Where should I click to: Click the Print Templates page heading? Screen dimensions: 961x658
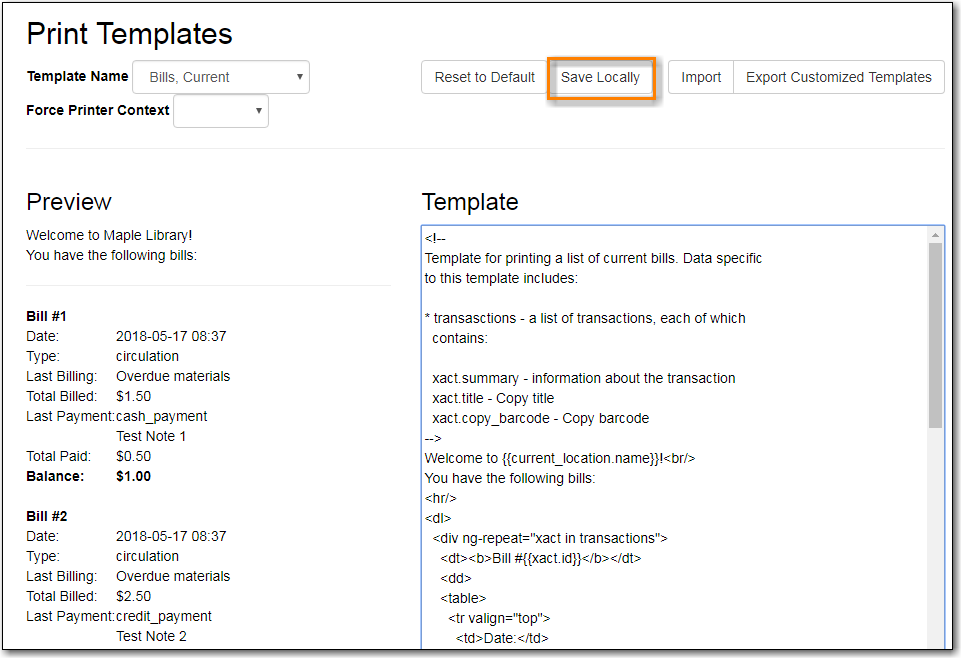point(129,34)
